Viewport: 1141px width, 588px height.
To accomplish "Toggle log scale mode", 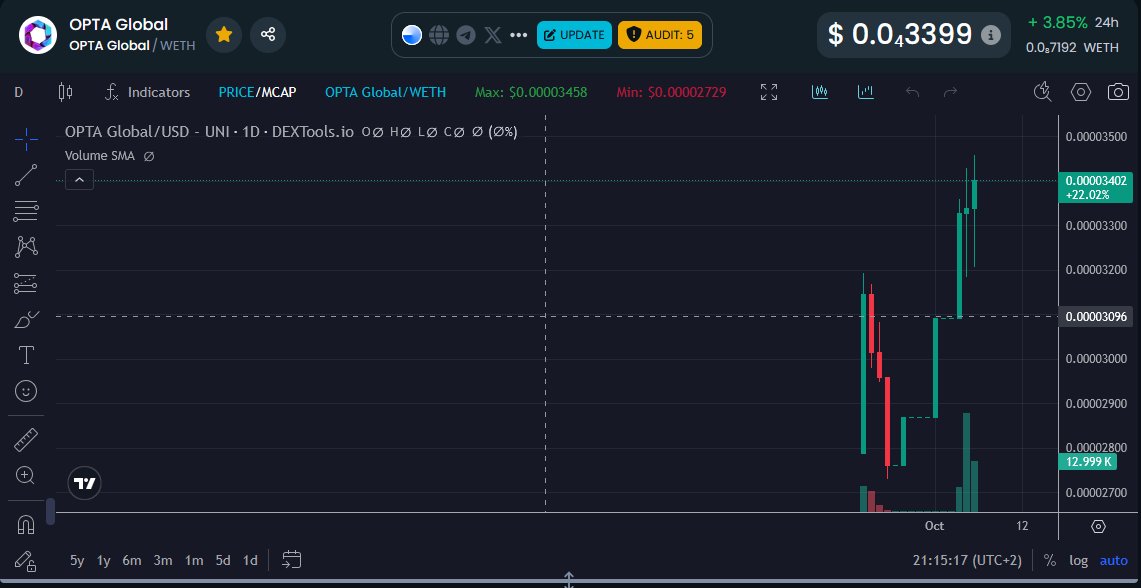I will 1078,560.
